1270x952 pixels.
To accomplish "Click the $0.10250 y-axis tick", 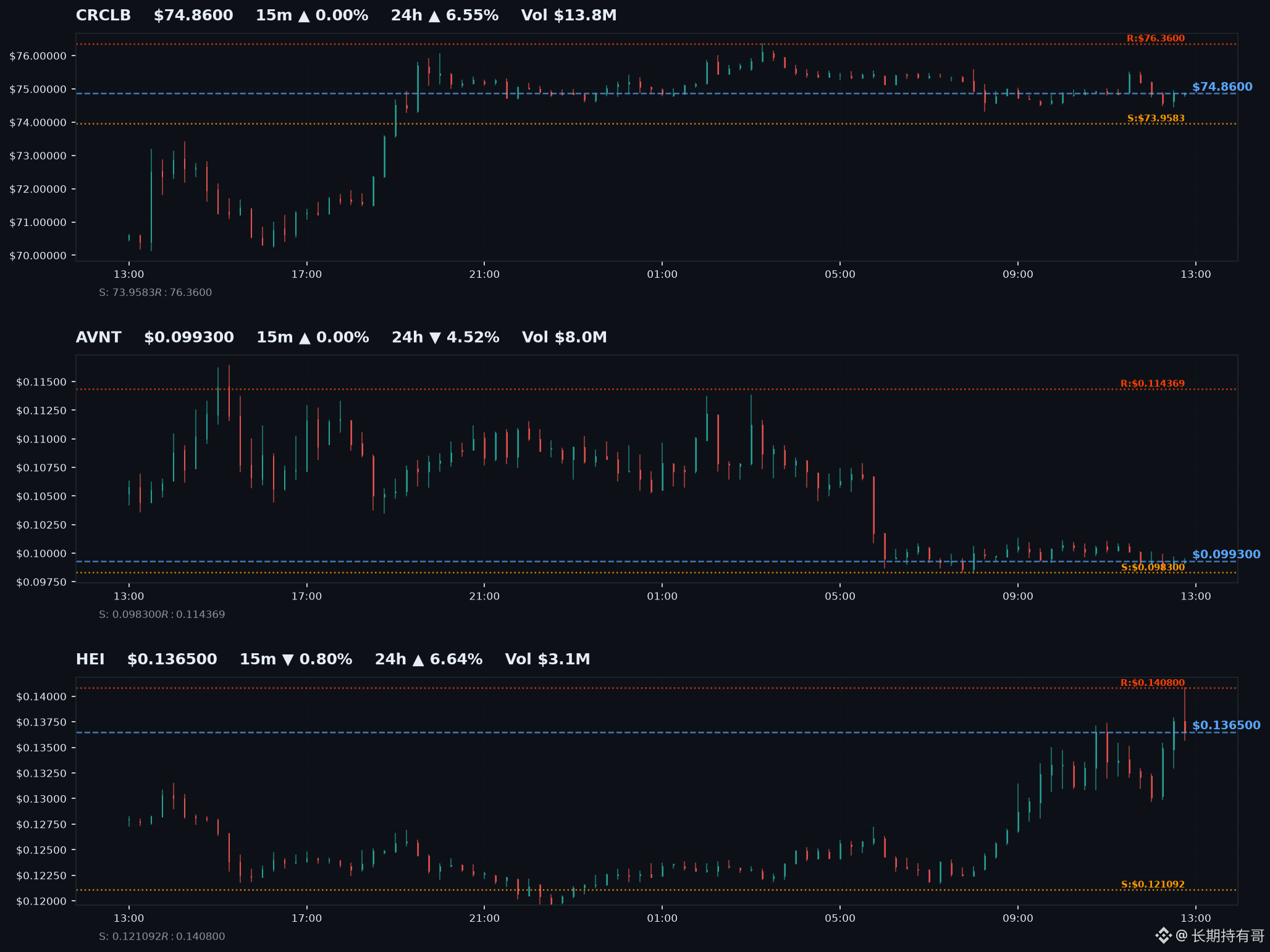I will (x=41, y=525).
